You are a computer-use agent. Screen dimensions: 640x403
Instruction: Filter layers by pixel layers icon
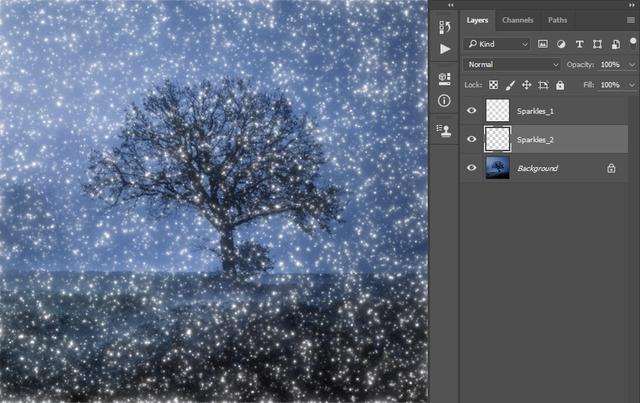pos(542,44)
